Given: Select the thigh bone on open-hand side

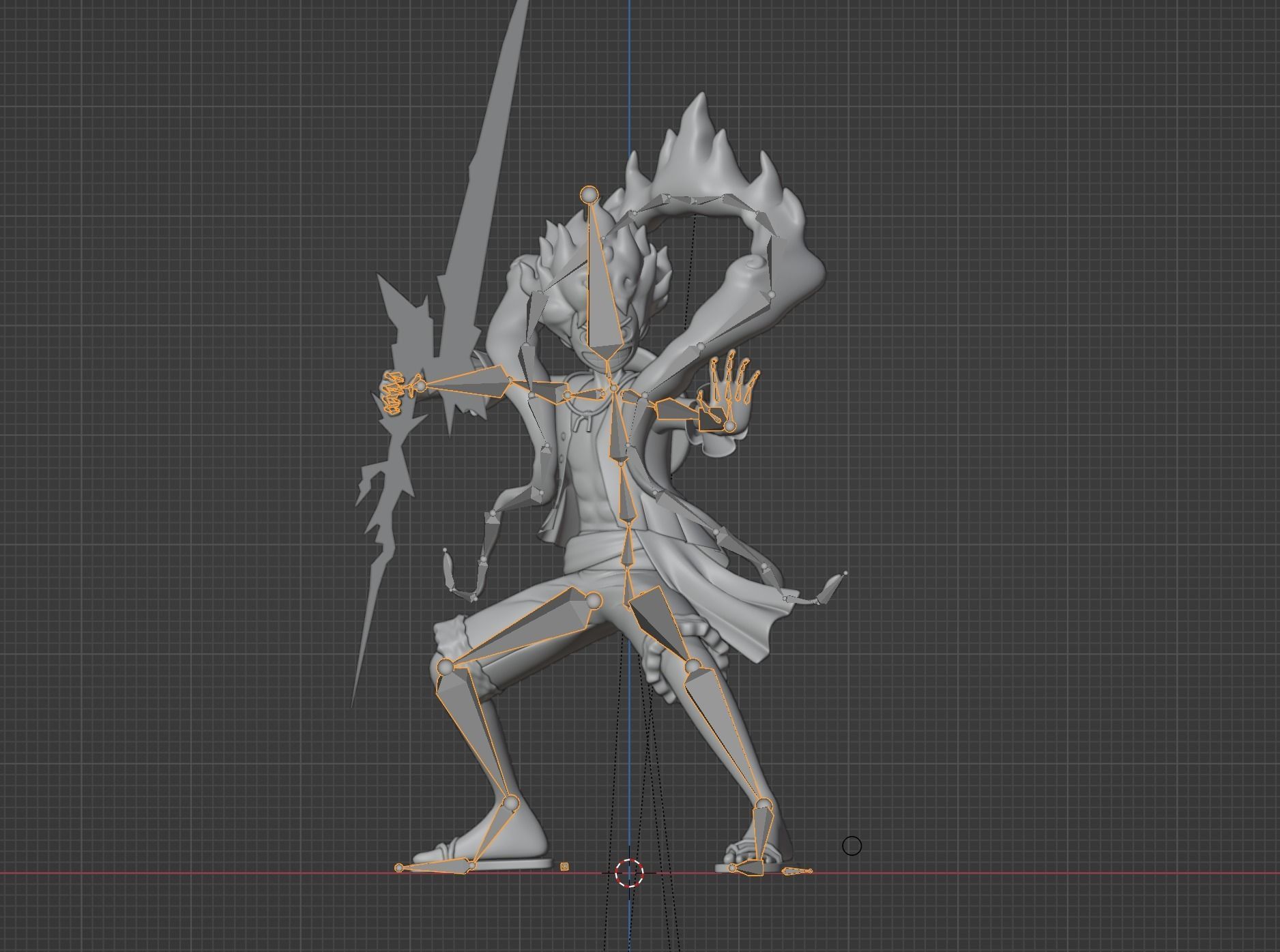Looking at the screenshot, I should 660,624.
